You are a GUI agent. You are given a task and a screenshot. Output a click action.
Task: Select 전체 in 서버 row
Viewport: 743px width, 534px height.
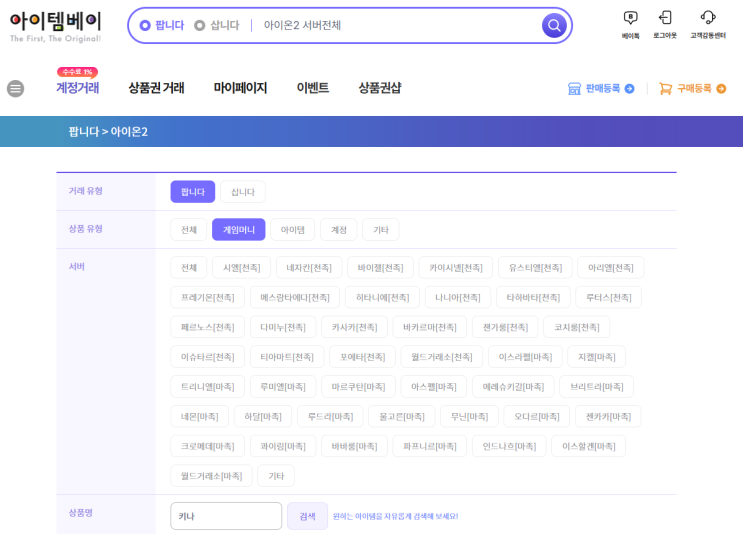189,268
